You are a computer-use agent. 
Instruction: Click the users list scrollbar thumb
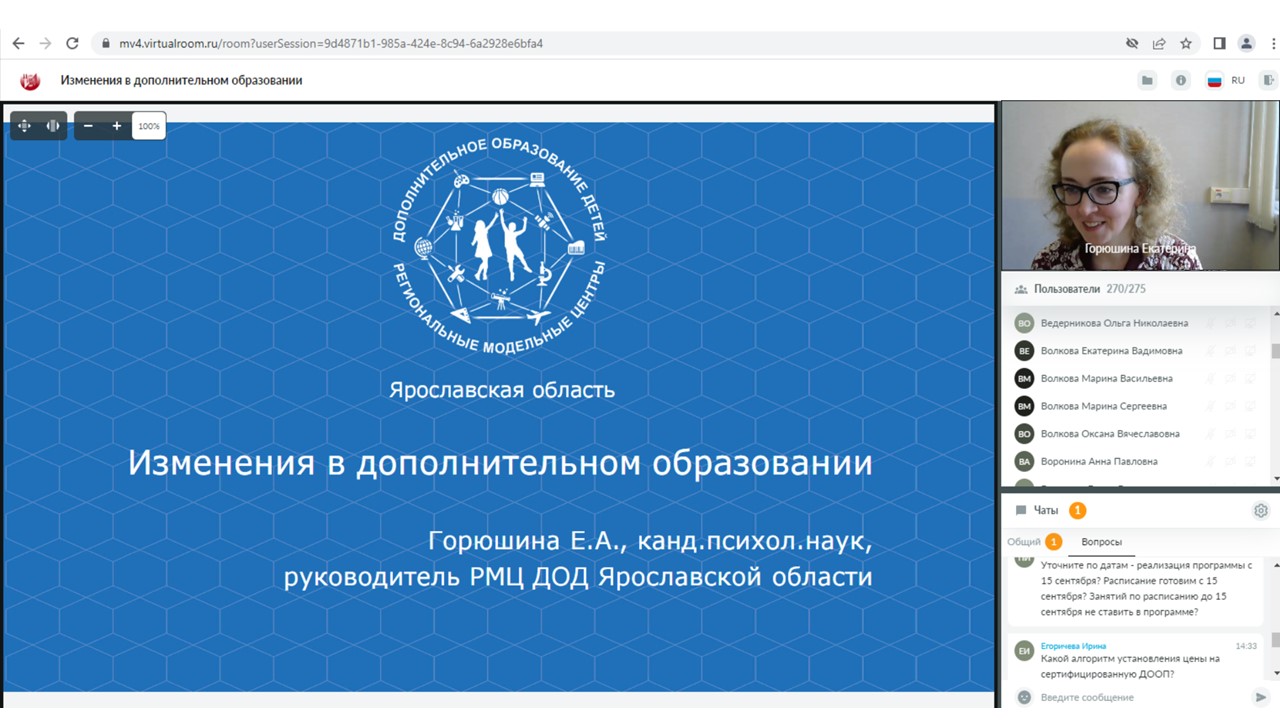[1275, 351]
